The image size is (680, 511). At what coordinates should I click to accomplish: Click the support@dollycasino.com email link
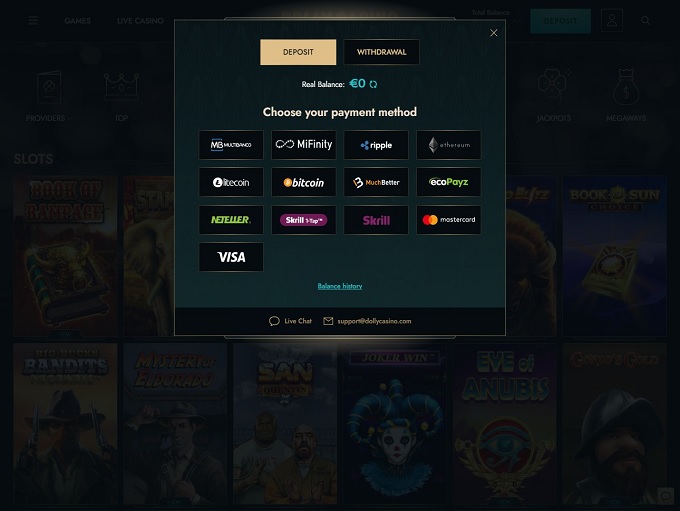(x=374, y=321)
